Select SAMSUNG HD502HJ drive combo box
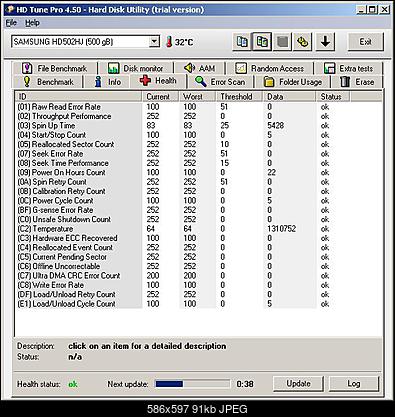 pyautogui.click(x=85, y=42)
